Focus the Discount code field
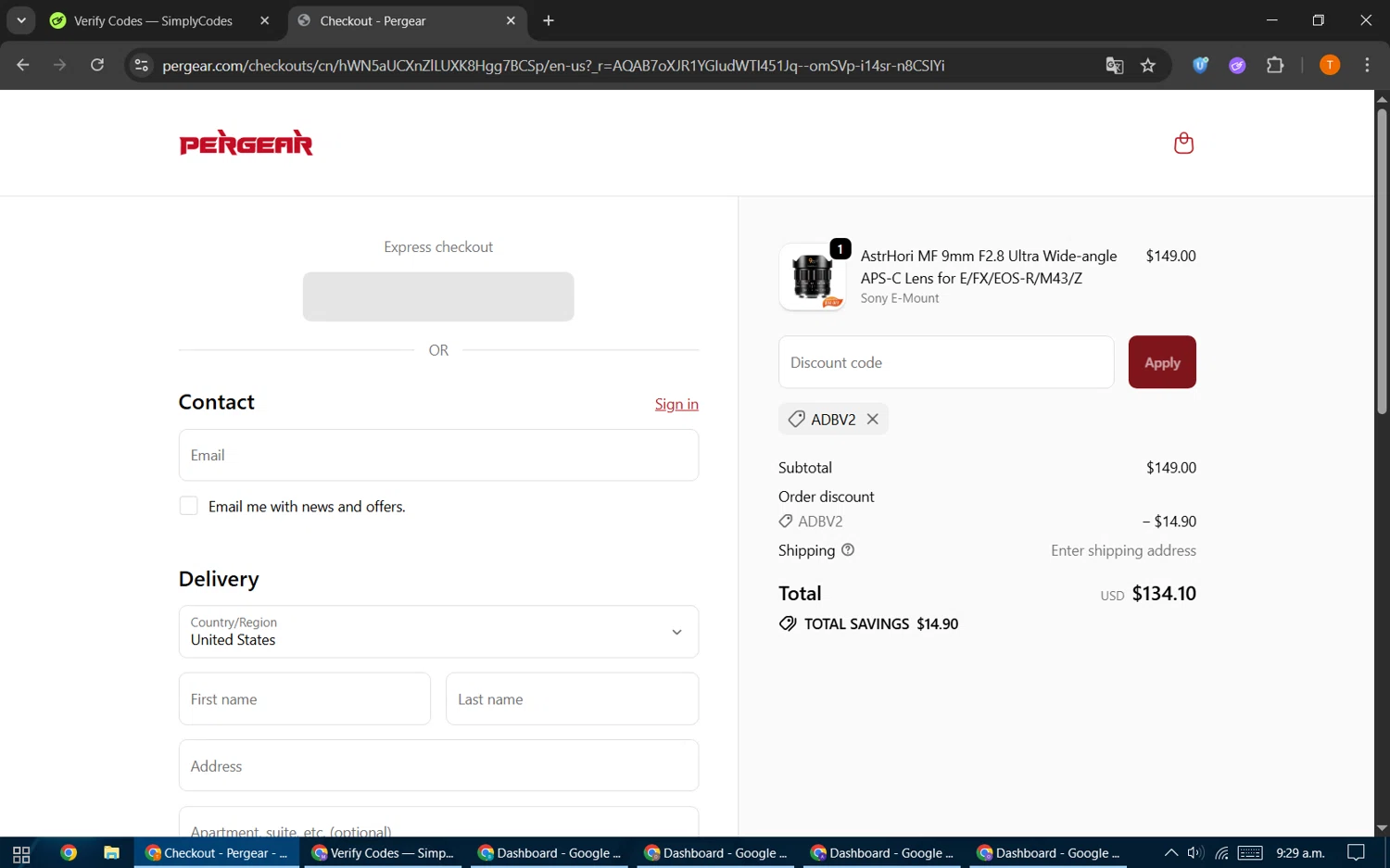This screenshot has height=868, width=1390. click(x=946, y=362)
